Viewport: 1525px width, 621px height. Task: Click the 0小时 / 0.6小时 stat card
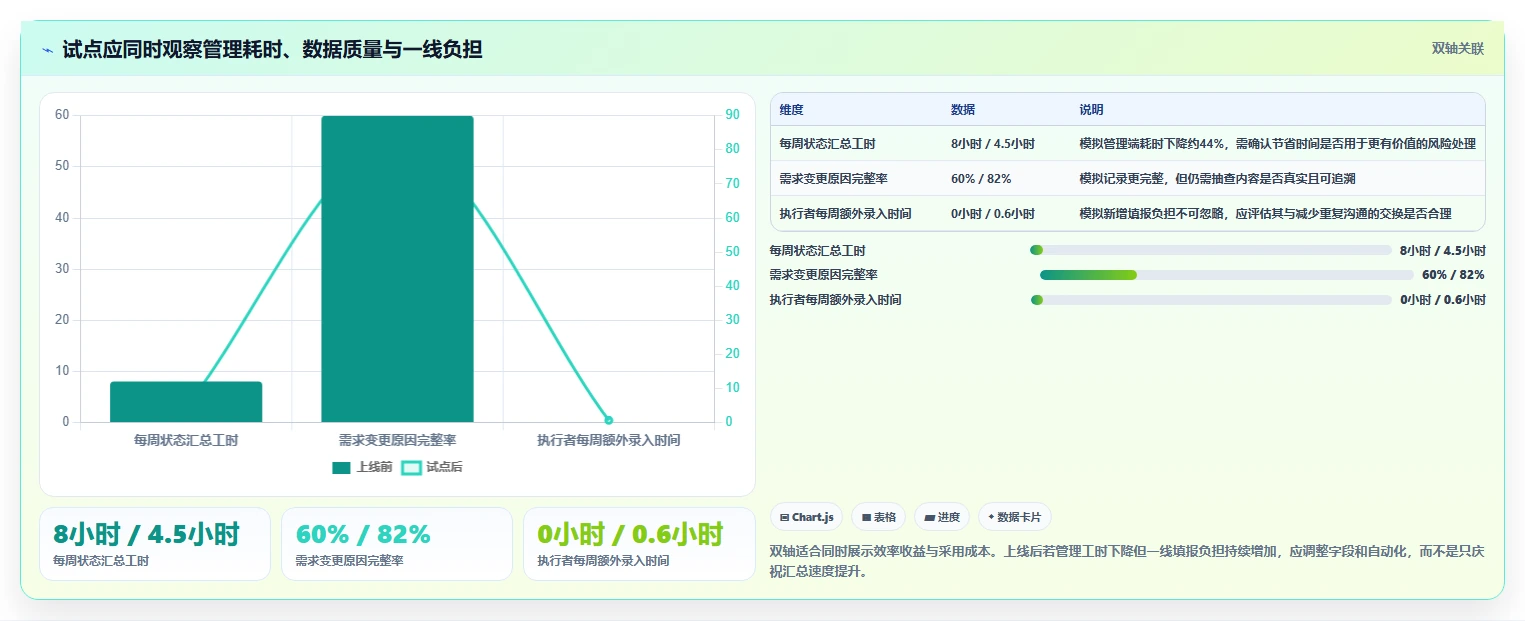coord(639,544)
